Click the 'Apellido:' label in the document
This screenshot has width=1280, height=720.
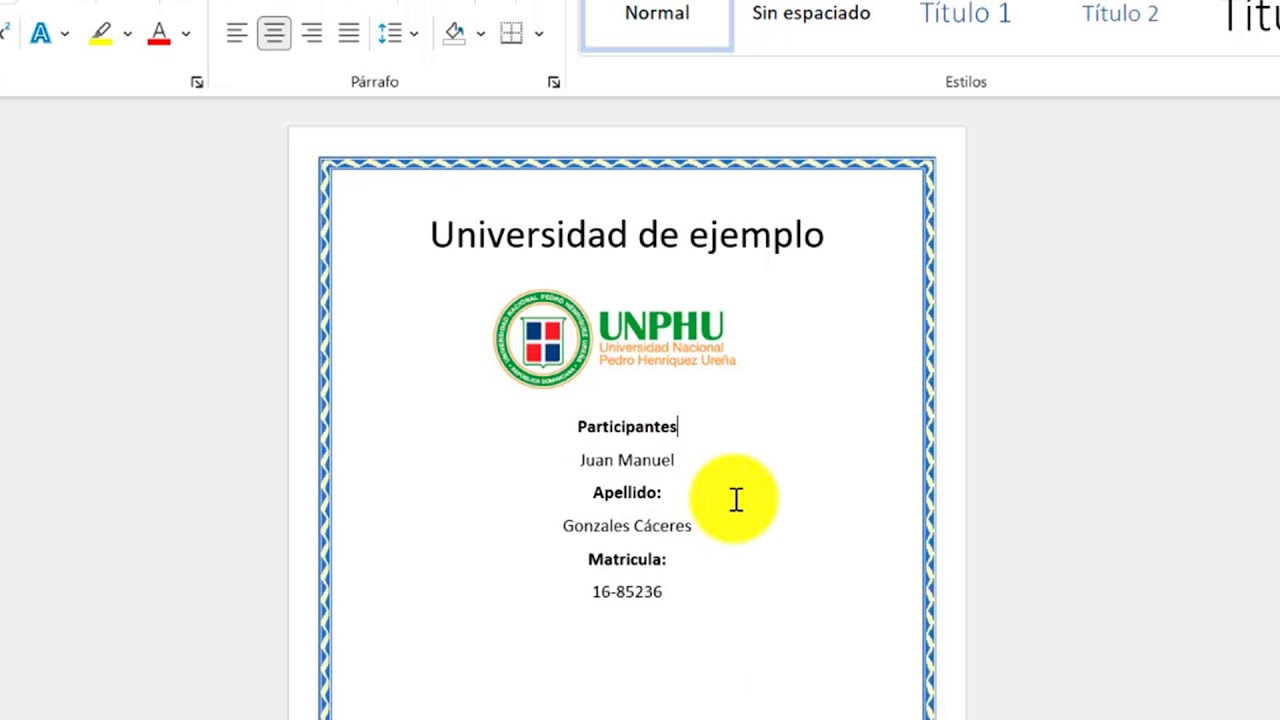[x=627, y=493]
